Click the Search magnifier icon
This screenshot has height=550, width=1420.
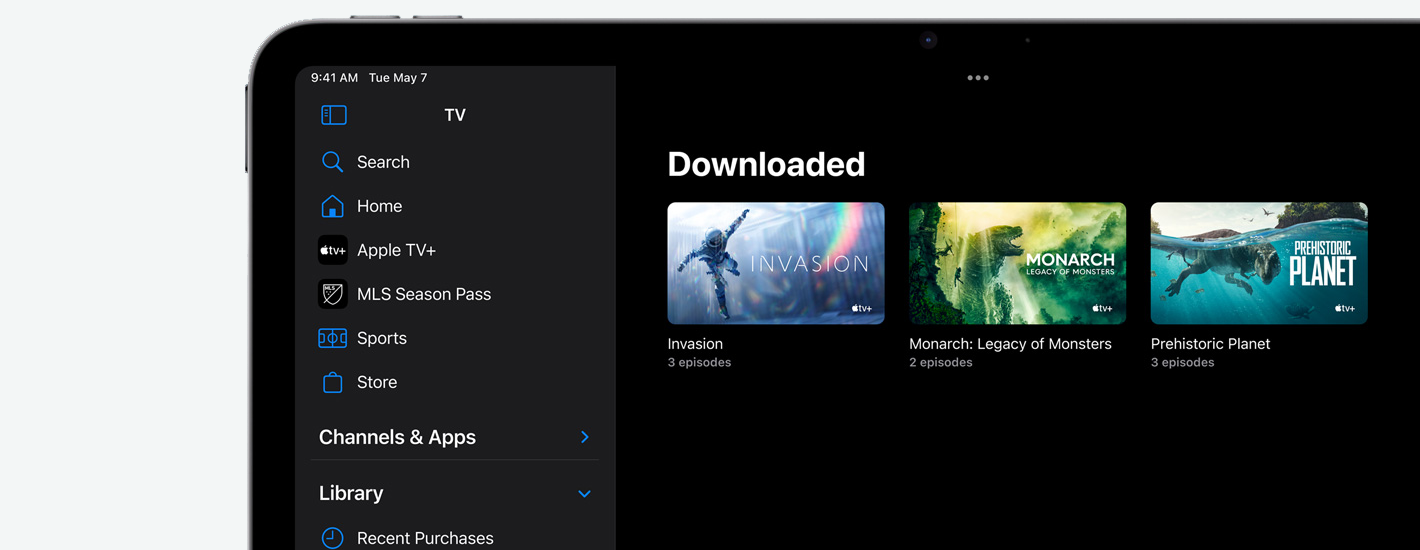332,162
